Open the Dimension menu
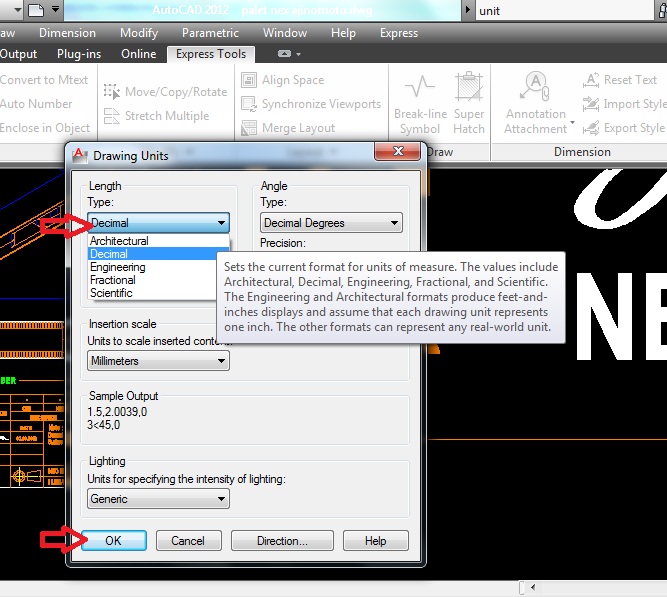 point(67,33)
